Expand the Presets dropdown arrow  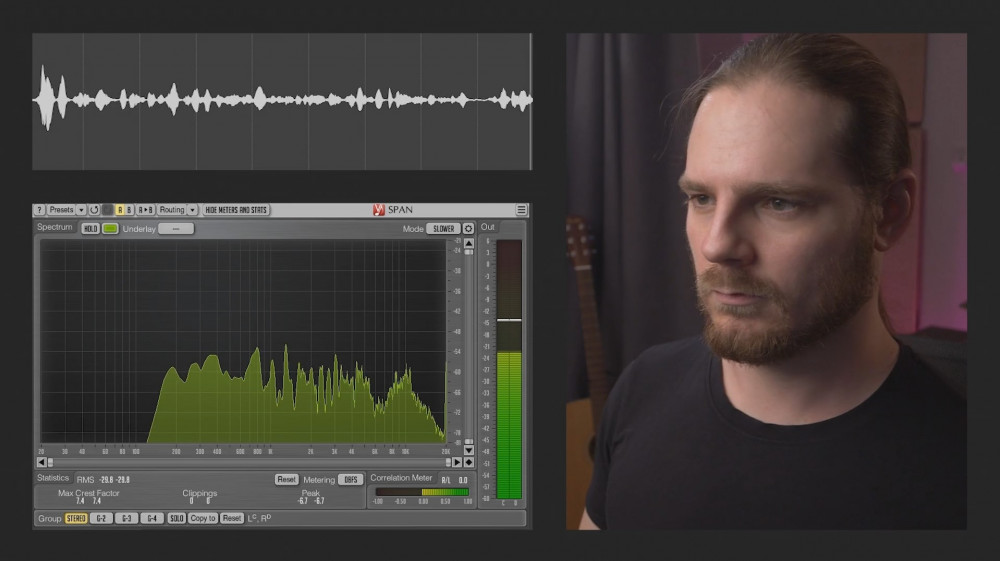[82, 210]
